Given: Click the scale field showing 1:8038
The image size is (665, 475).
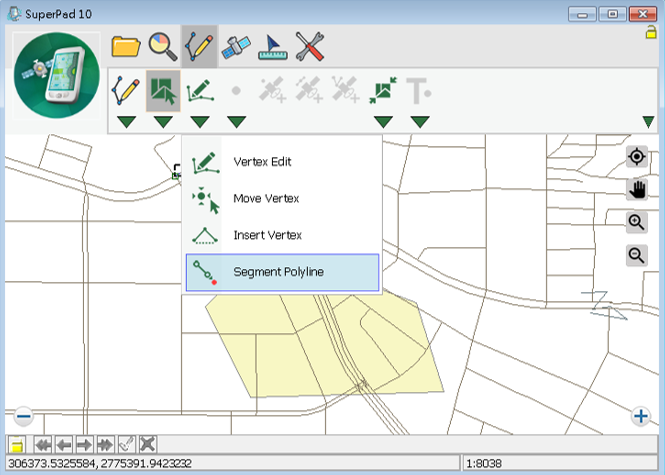Looking at the screenshot, I should (560, 464).
